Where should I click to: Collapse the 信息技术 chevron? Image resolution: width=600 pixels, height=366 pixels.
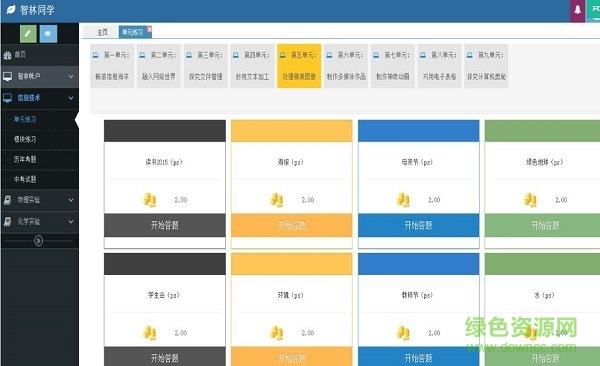[71, 98]
